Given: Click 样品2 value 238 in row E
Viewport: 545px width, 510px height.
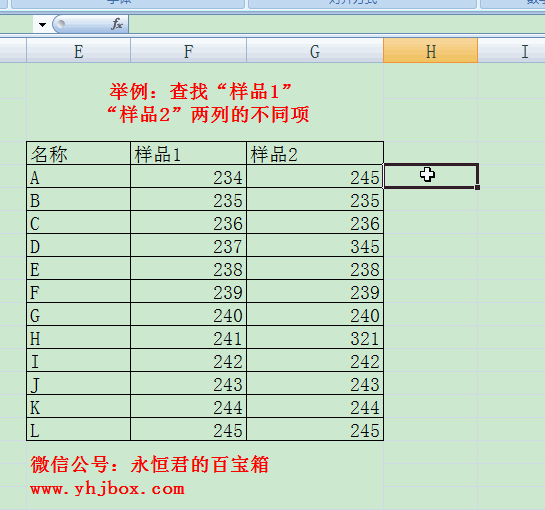Looking at the screenshot, I should [315, 268].
